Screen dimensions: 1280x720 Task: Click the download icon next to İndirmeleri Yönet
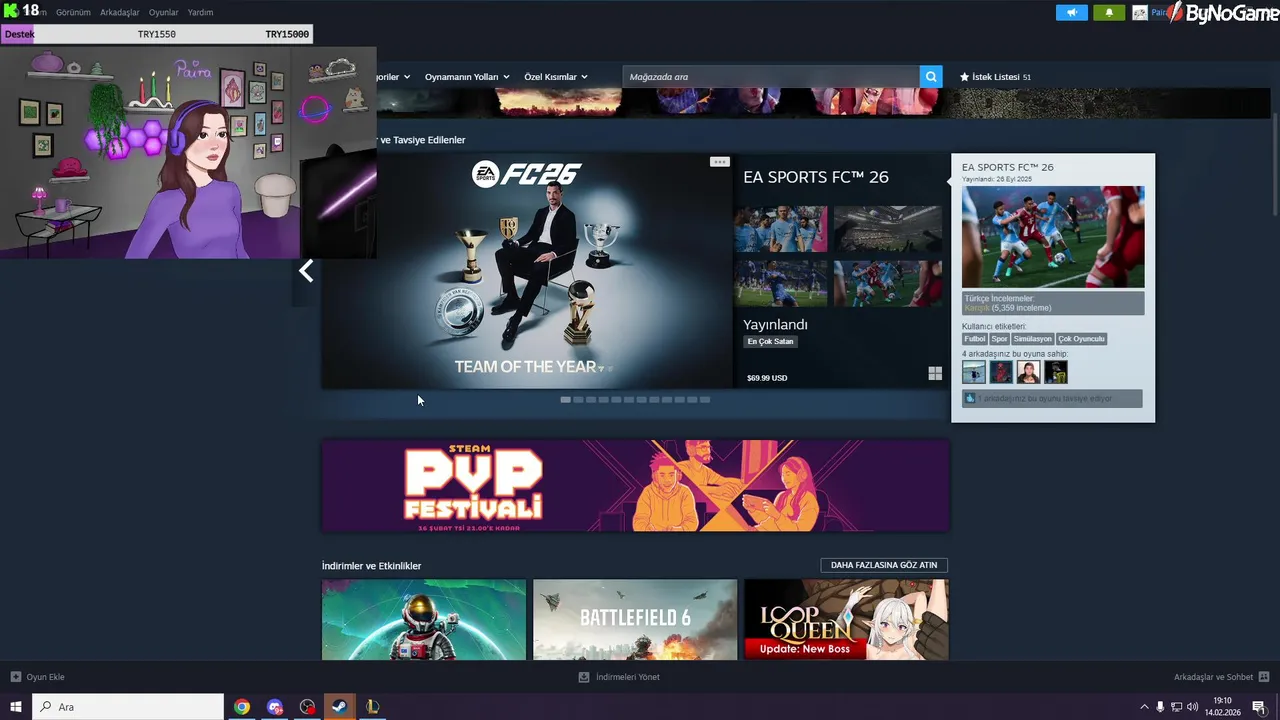coord(584,677)
